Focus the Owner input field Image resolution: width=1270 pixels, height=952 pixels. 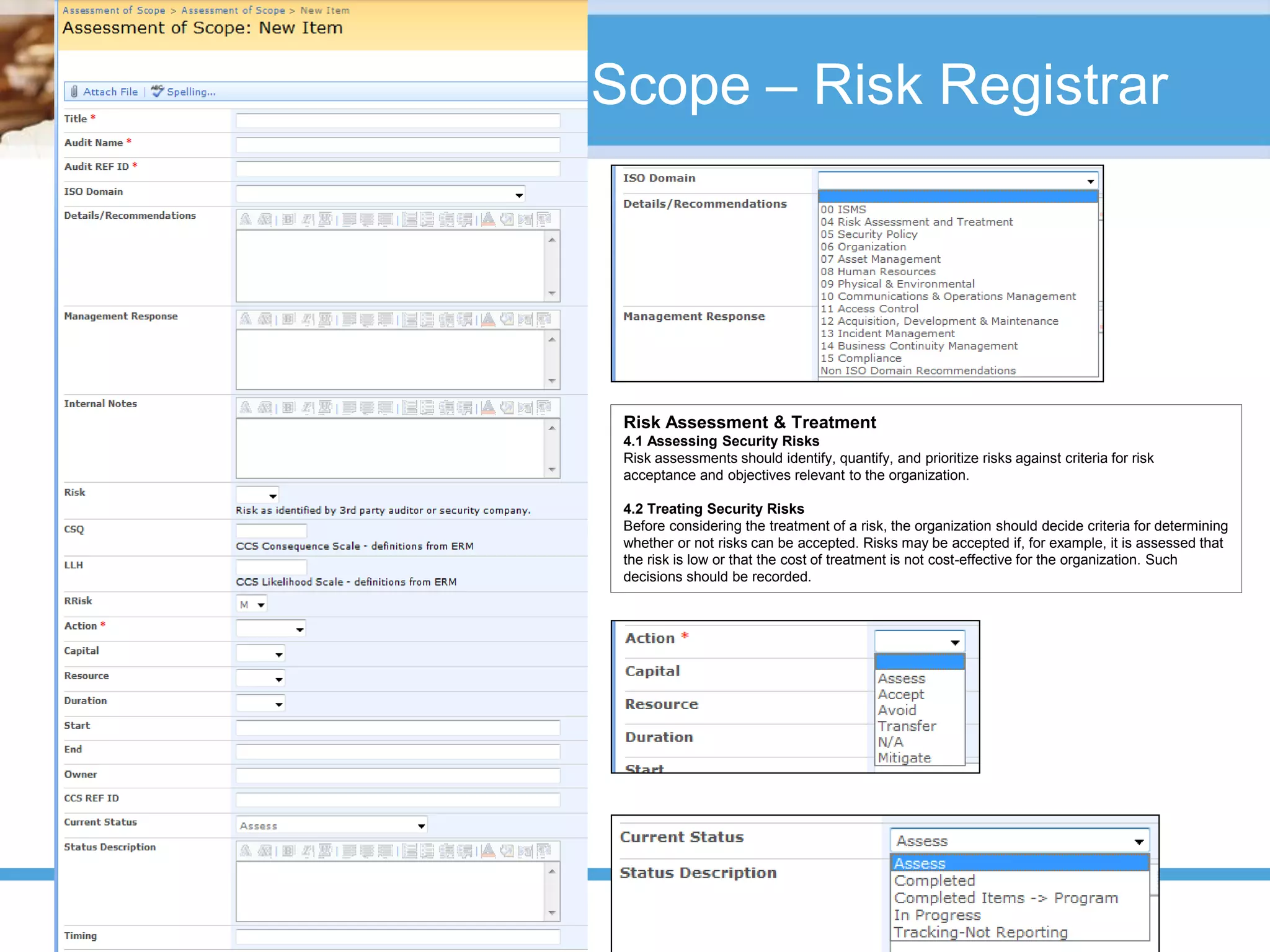tap(398, 775)
